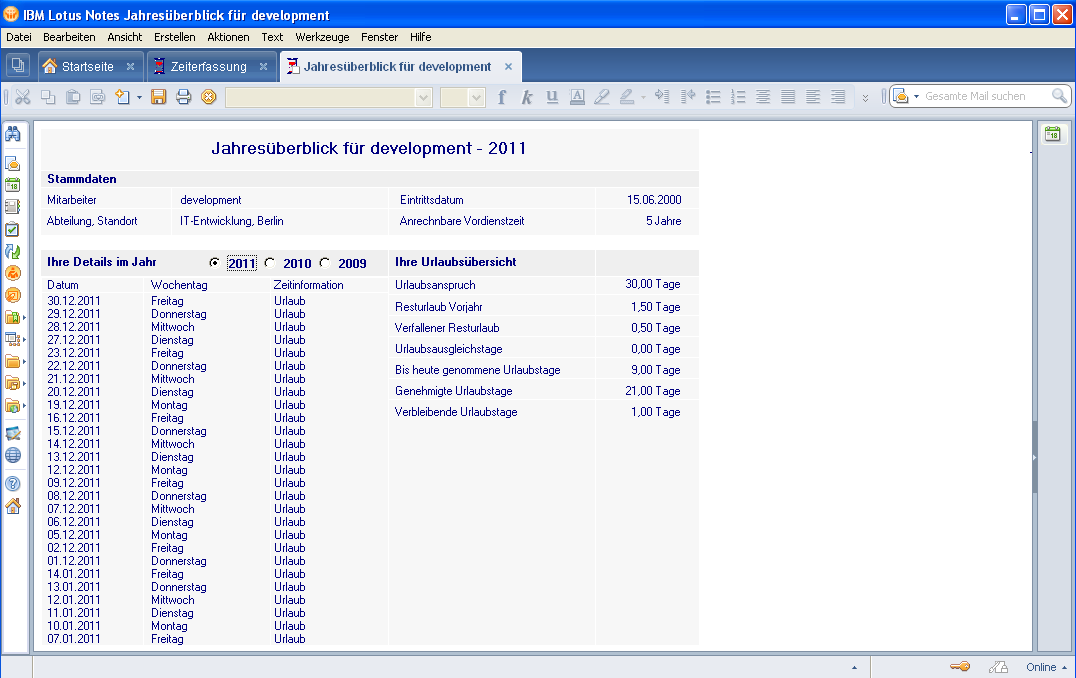
Task: Open the font size dropdown in the toolbar
Action: 477,97
